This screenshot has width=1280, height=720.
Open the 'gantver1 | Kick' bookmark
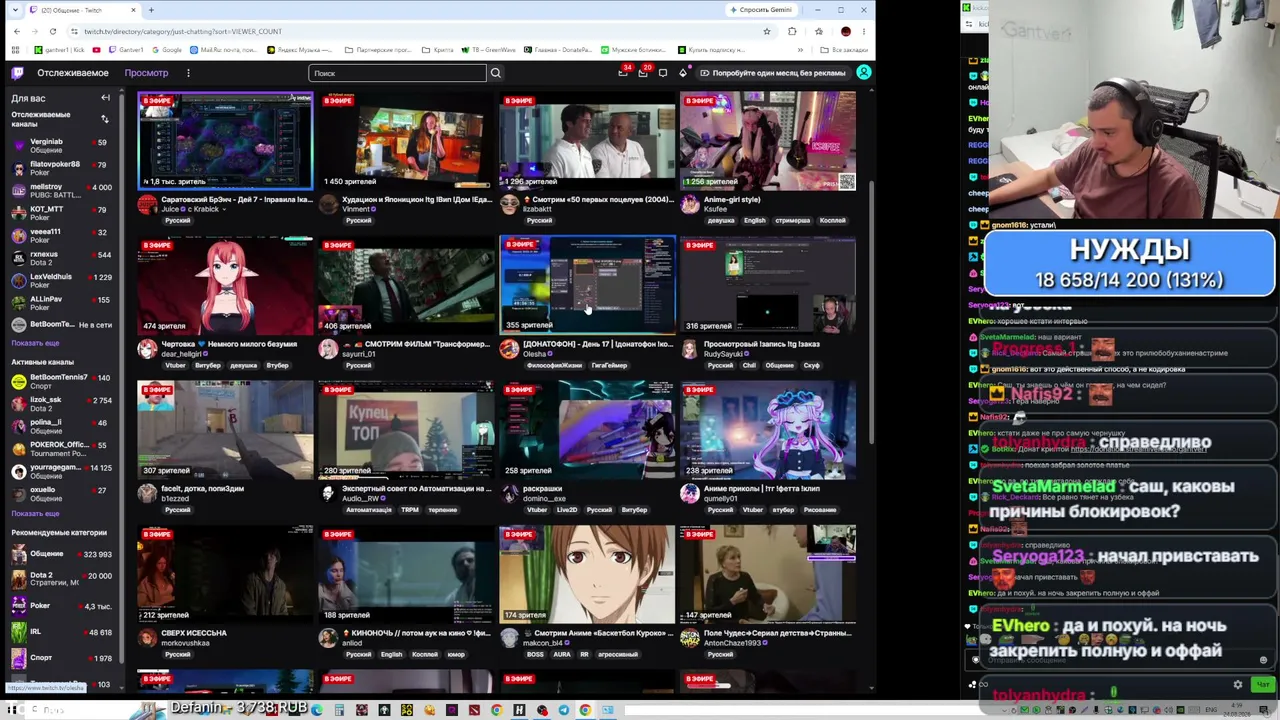pyautogui.click(x=58, y=50)
